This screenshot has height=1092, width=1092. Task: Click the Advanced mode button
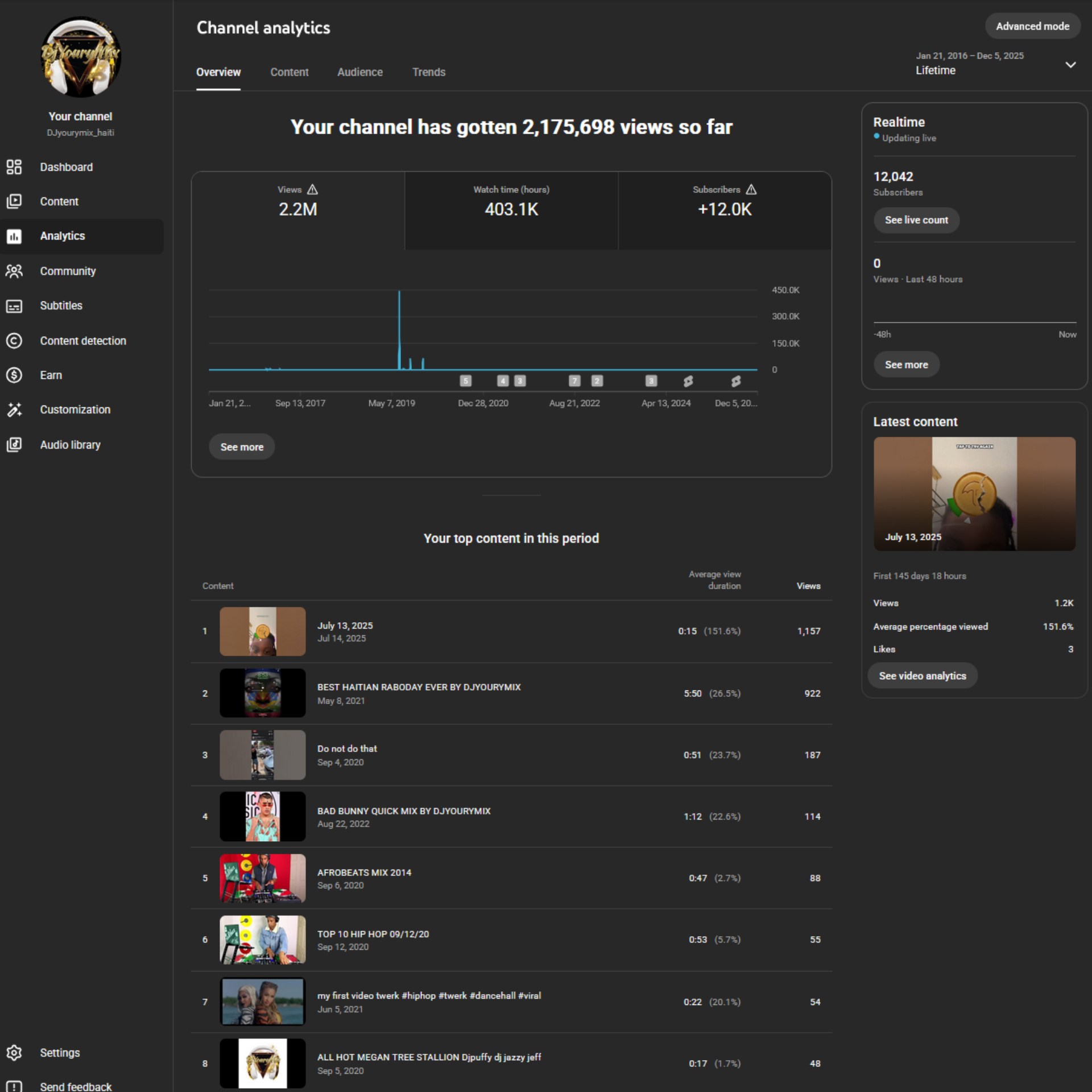coord(1032,26)
